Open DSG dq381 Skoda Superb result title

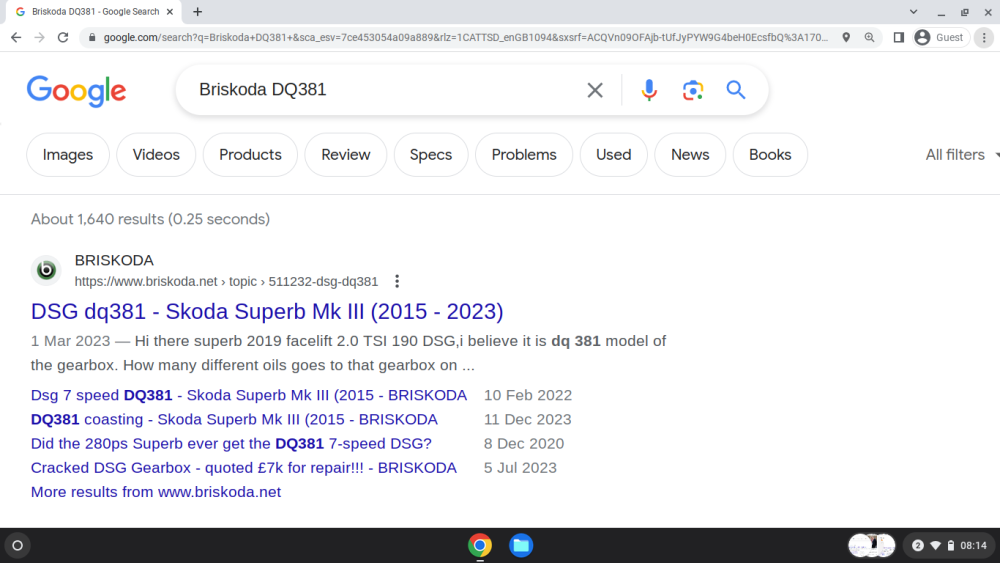coord(267,311)
